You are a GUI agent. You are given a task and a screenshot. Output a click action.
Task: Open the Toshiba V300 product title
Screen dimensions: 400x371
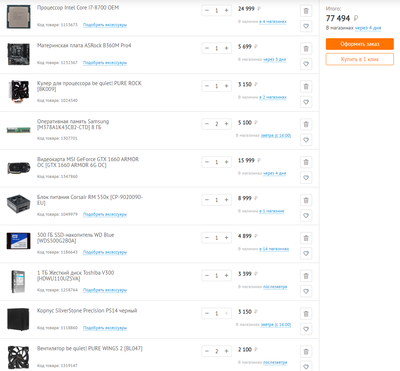click(x=75, y=276)
